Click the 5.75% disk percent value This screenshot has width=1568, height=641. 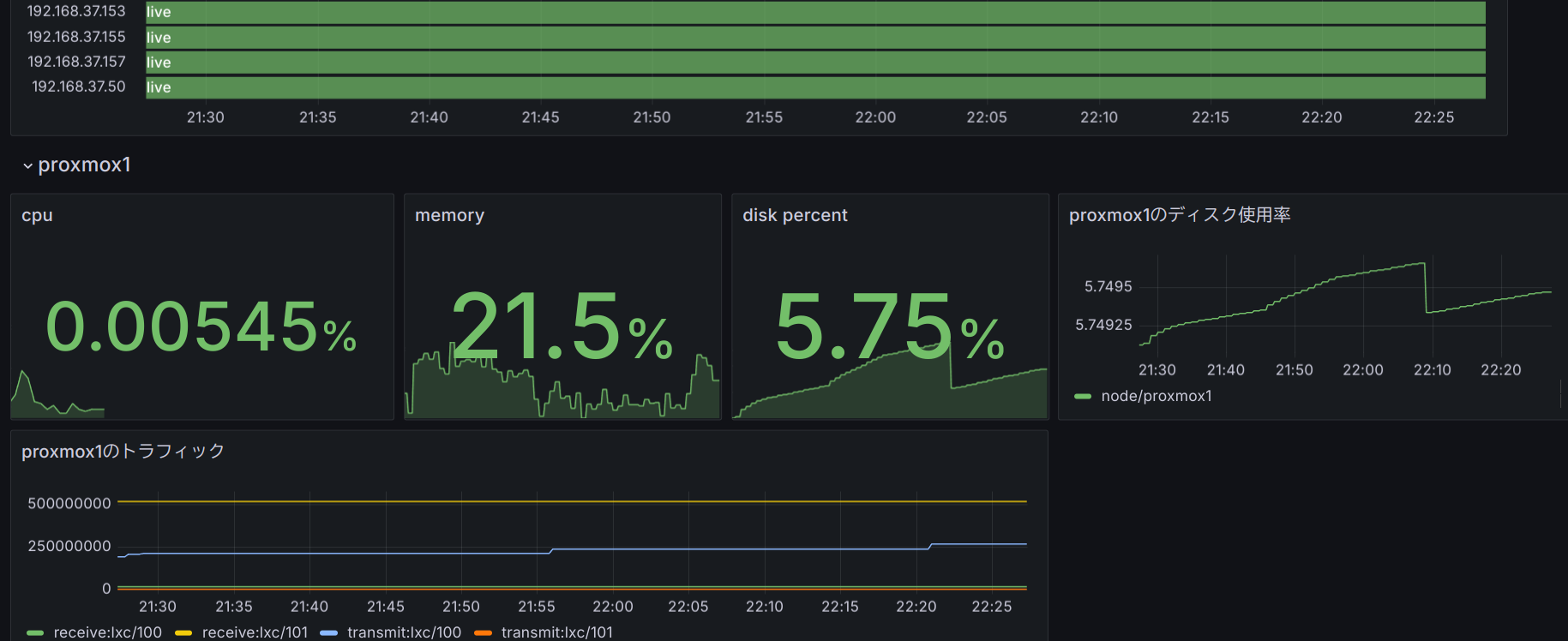coord(889,326)
